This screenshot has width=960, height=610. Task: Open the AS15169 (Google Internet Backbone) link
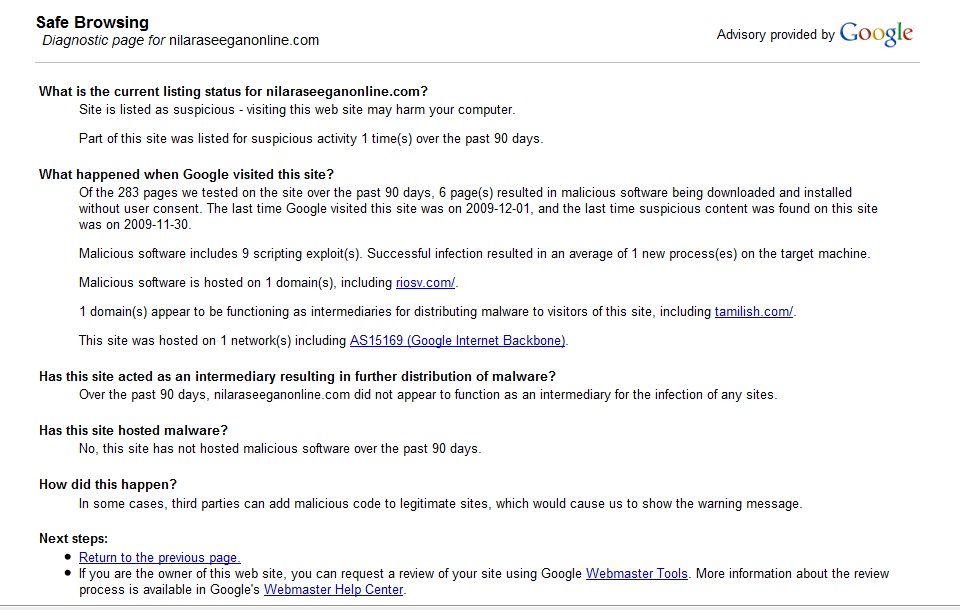[x=457, y=341]
